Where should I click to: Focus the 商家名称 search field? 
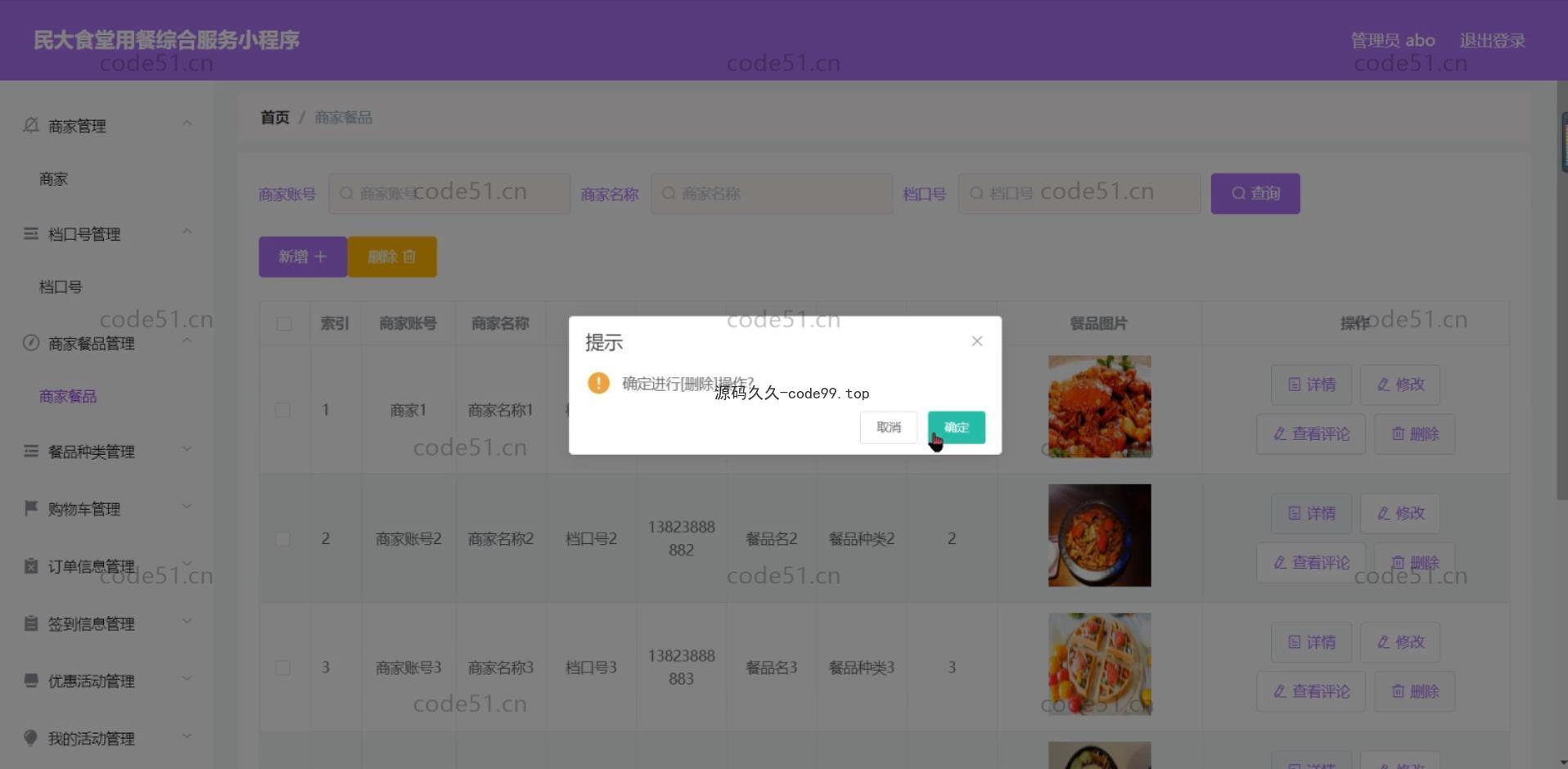point(772,194)
